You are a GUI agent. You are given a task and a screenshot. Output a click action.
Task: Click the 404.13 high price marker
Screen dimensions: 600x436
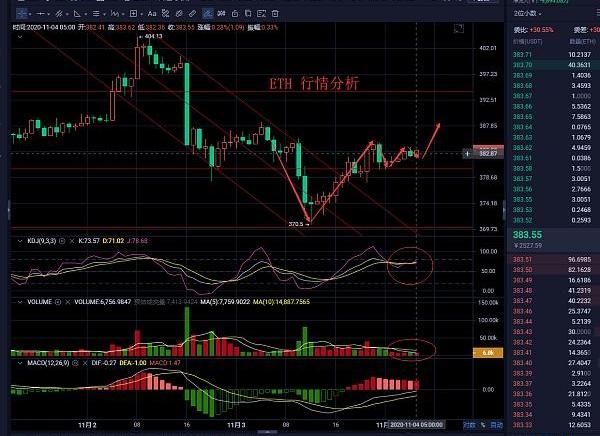tap(152, 36)
